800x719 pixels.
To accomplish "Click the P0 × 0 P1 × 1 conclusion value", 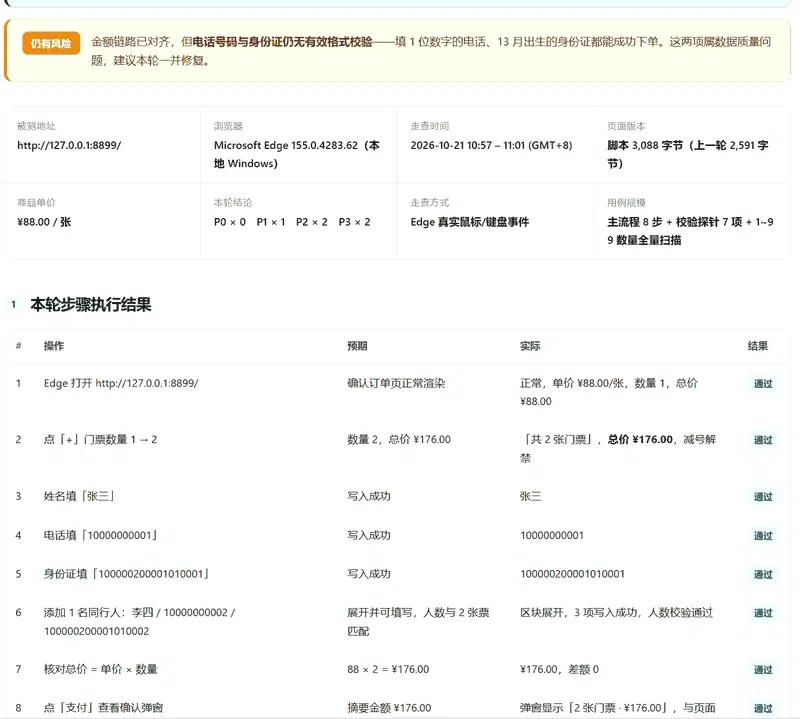I will [292, 222].
